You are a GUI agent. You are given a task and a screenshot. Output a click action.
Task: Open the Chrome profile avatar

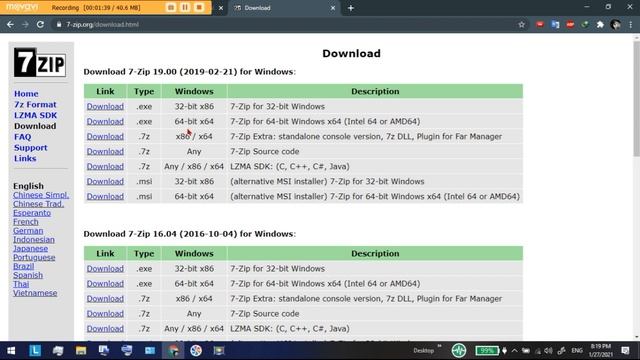(616, 24)
